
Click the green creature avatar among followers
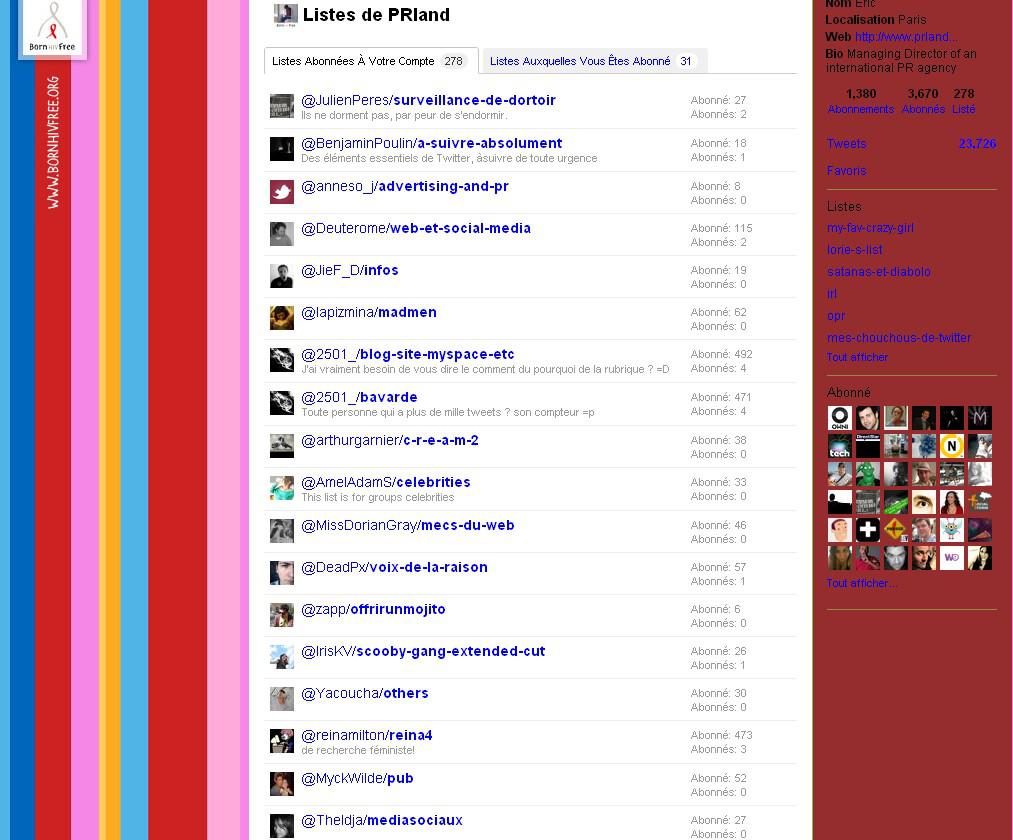(x=867, y=474)
